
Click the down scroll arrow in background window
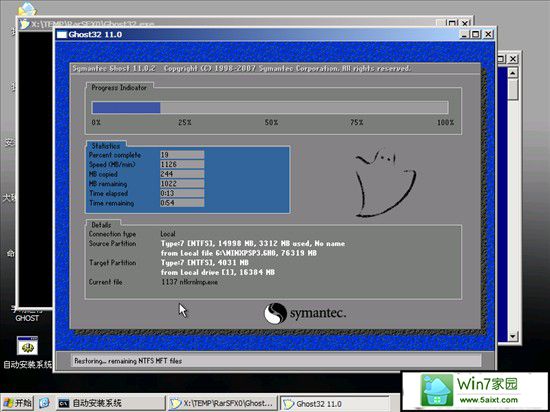[513, 337]
